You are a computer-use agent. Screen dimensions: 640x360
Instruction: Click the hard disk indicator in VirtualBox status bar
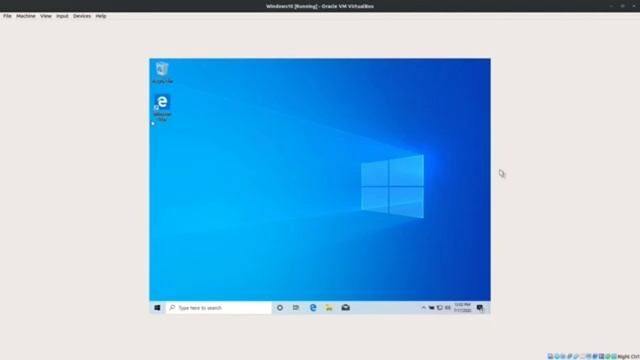[x=550, y=356]
